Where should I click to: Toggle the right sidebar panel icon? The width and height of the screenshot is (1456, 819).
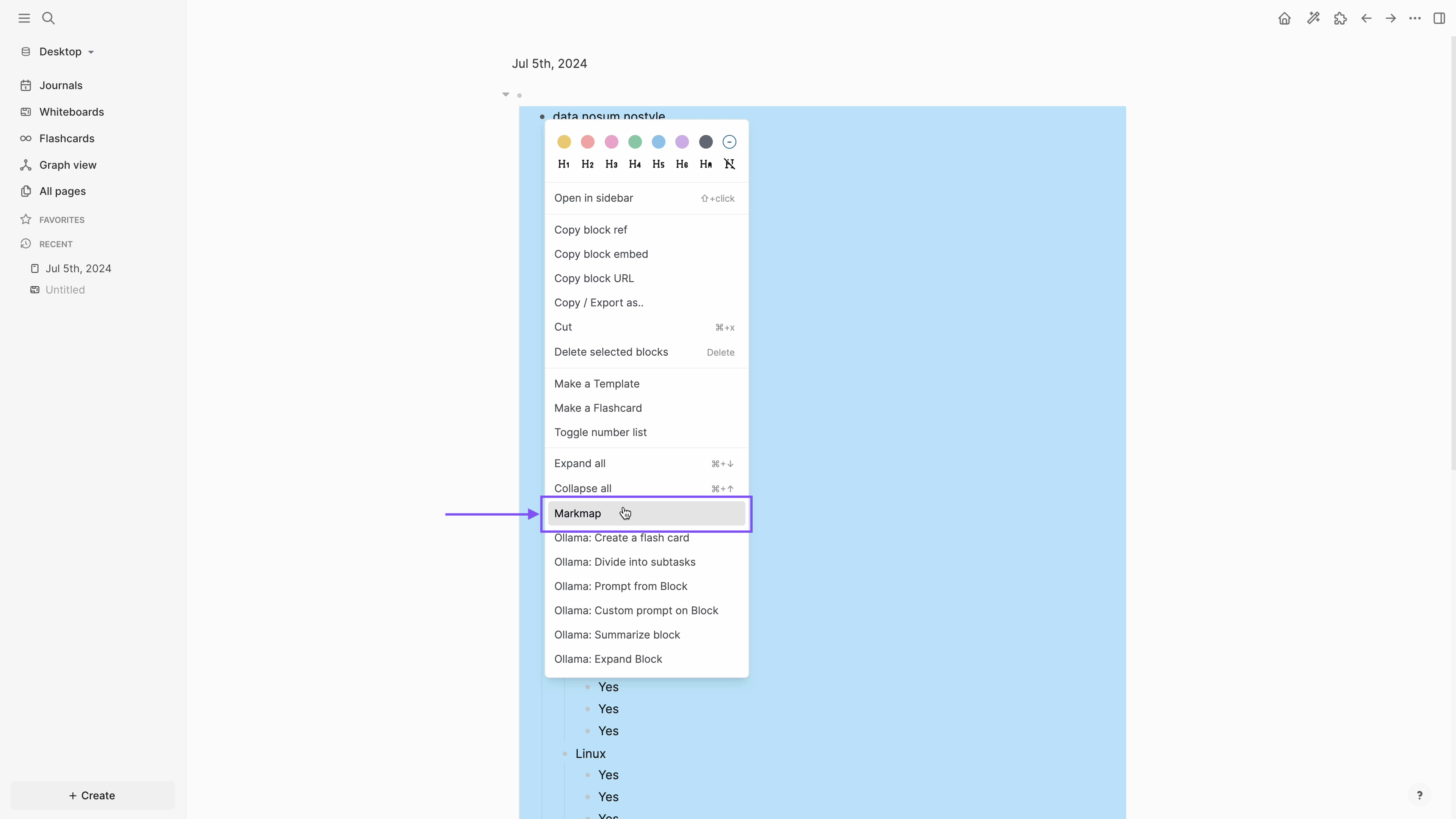1439,18
